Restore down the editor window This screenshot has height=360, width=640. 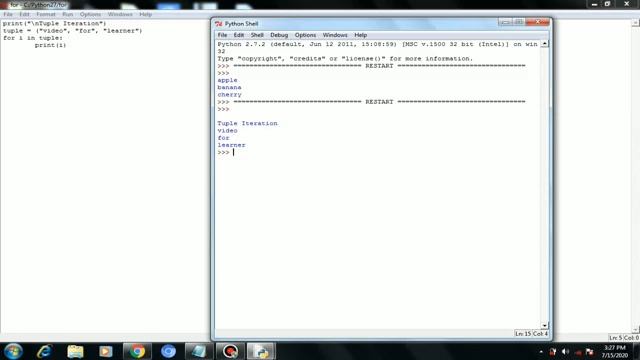[x=607, y=4]
